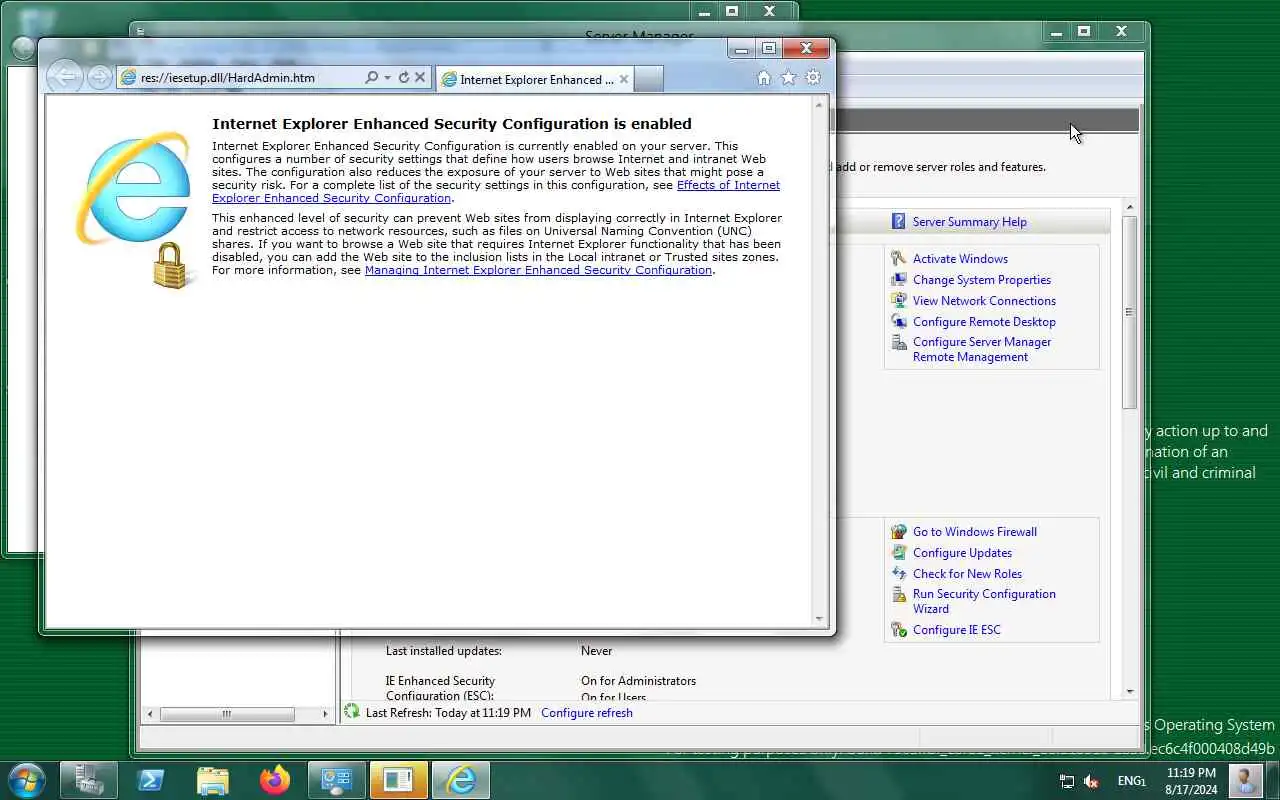Click Change System Properties link
The width and height of the screenshot is (1280, 800).
[982, 280]
